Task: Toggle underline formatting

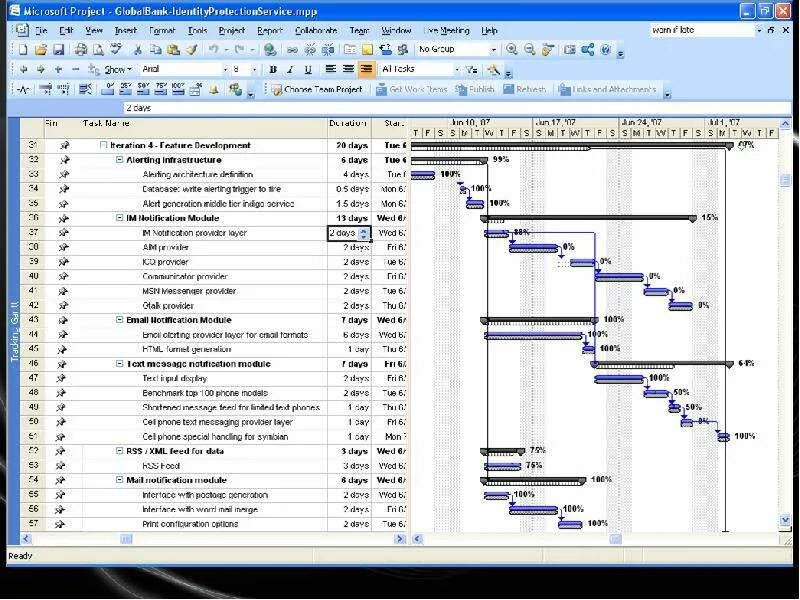Action: [x=308, y=69]
